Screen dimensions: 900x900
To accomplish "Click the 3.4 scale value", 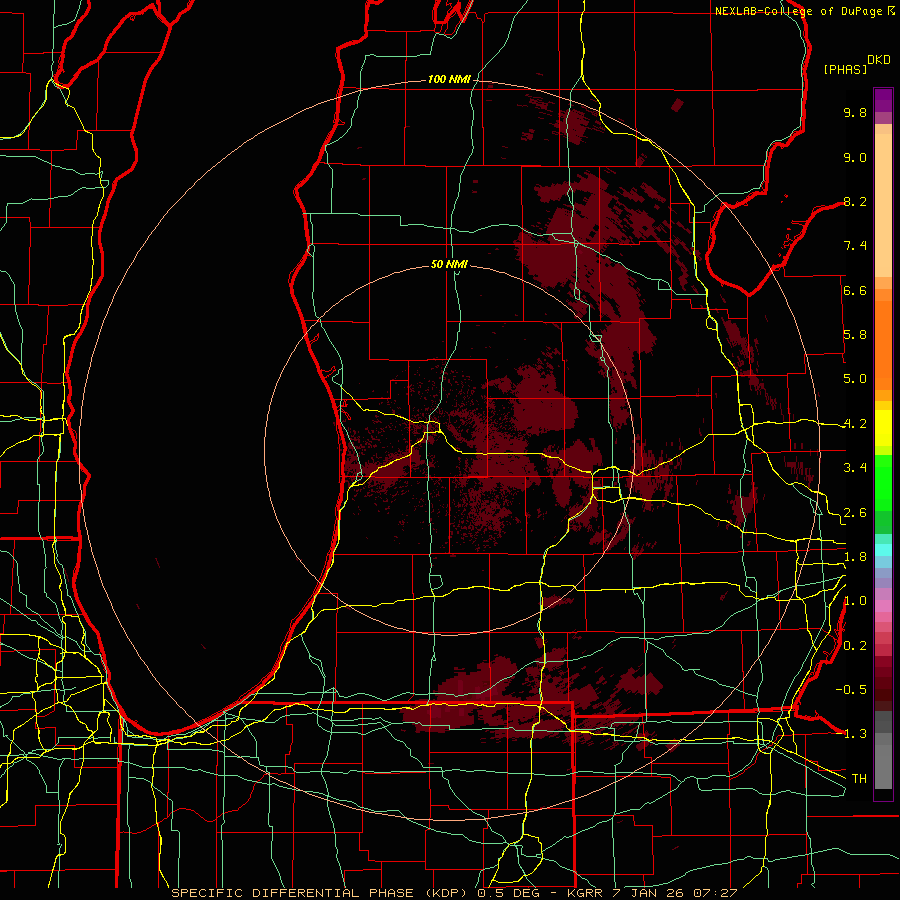I will (855, 468).
